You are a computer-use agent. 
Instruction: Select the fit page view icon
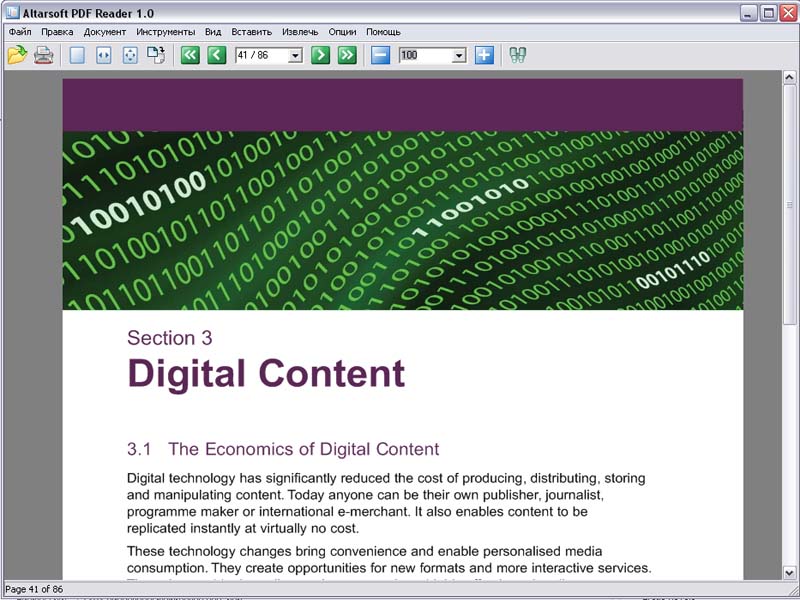130,55
